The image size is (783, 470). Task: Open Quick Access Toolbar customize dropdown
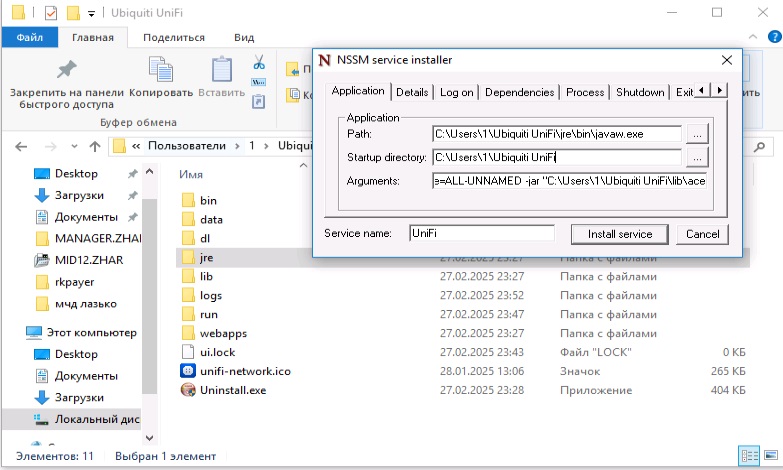pyautogui.click(x=91, y=13)
